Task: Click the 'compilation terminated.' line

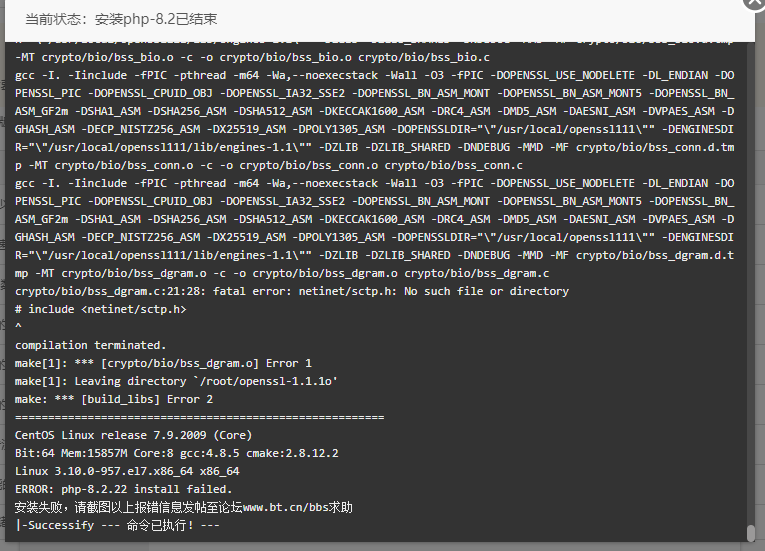Action: [90, 346]
